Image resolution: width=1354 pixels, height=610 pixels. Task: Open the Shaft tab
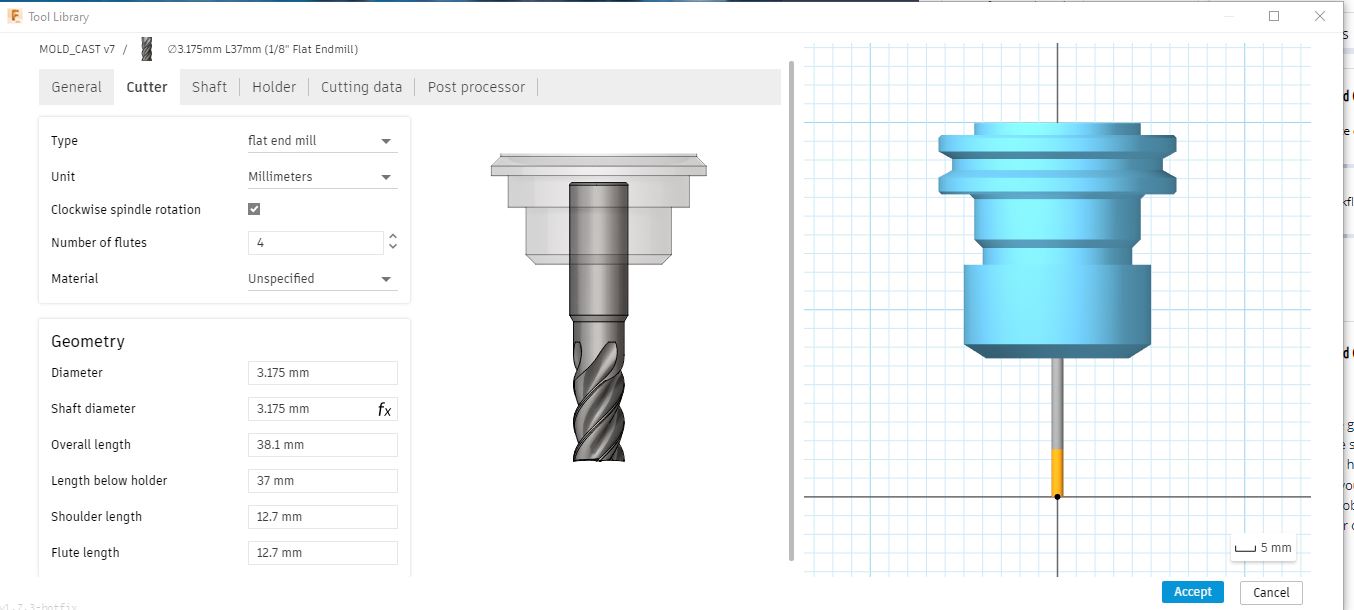209,87
